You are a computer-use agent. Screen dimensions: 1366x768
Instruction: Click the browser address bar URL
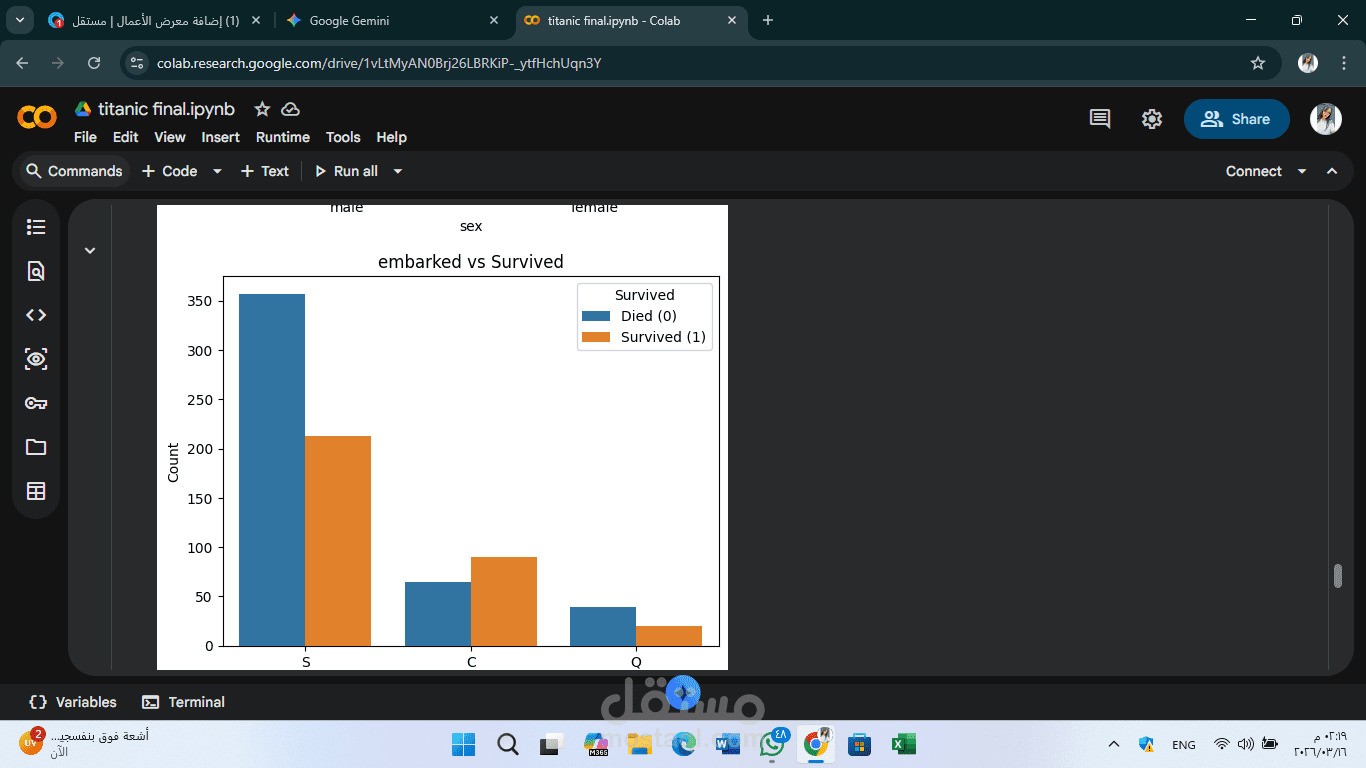click(x=379, y=63)
